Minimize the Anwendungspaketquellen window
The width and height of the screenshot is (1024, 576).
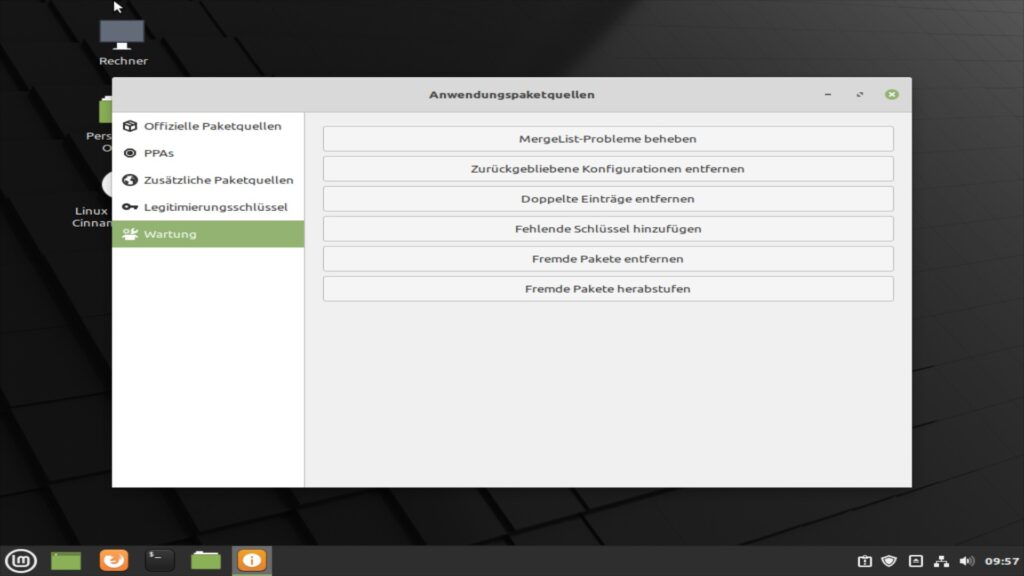click(x=828, y=95)
